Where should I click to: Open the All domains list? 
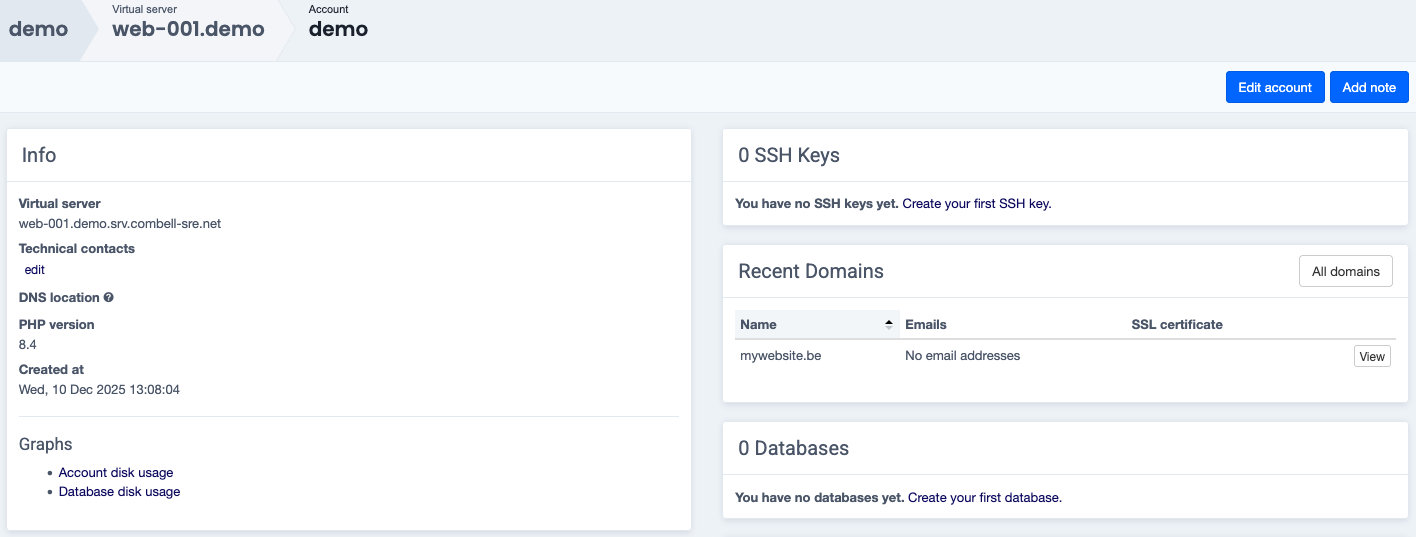[1345, 271]
